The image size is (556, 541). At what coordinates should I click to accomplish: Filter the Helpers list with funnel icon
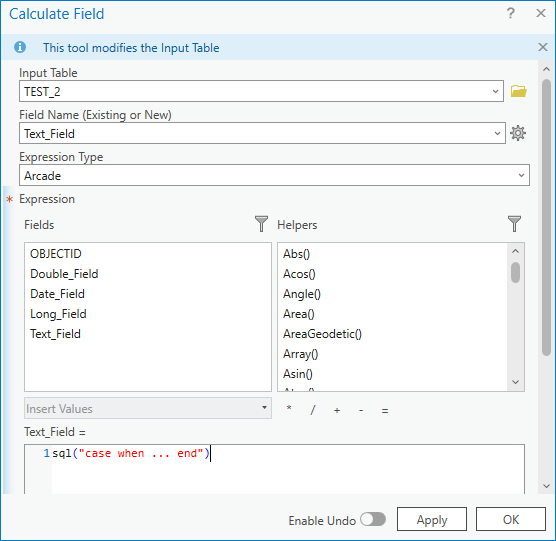click(514, 224)
